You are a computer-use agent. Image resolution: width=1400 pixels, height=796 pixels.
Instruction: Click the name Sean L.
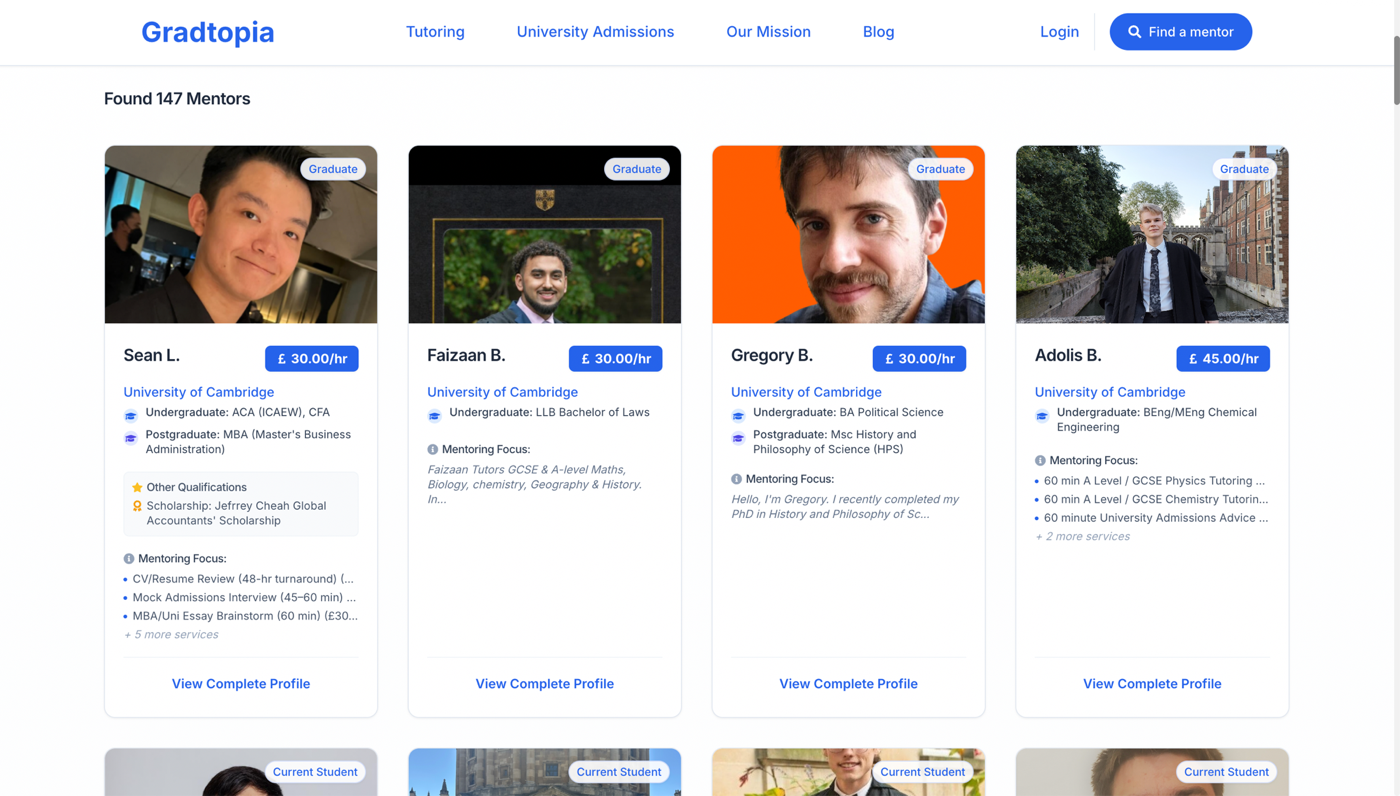pos(152,355)
